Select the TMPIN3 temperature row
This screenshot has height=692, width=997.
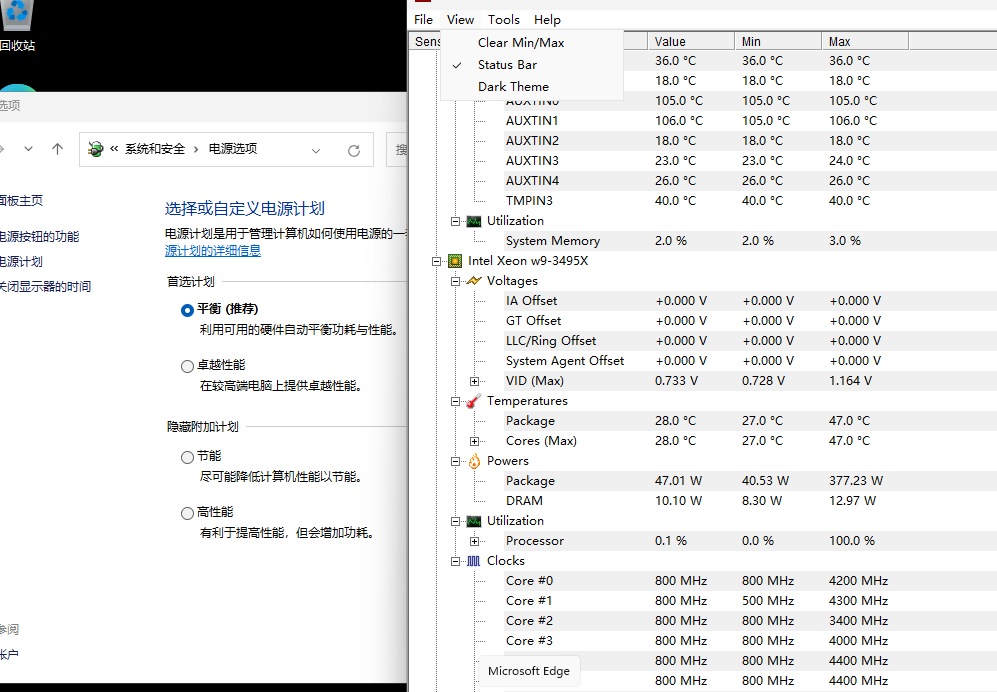pyautogui.click(x=750, y=200)
